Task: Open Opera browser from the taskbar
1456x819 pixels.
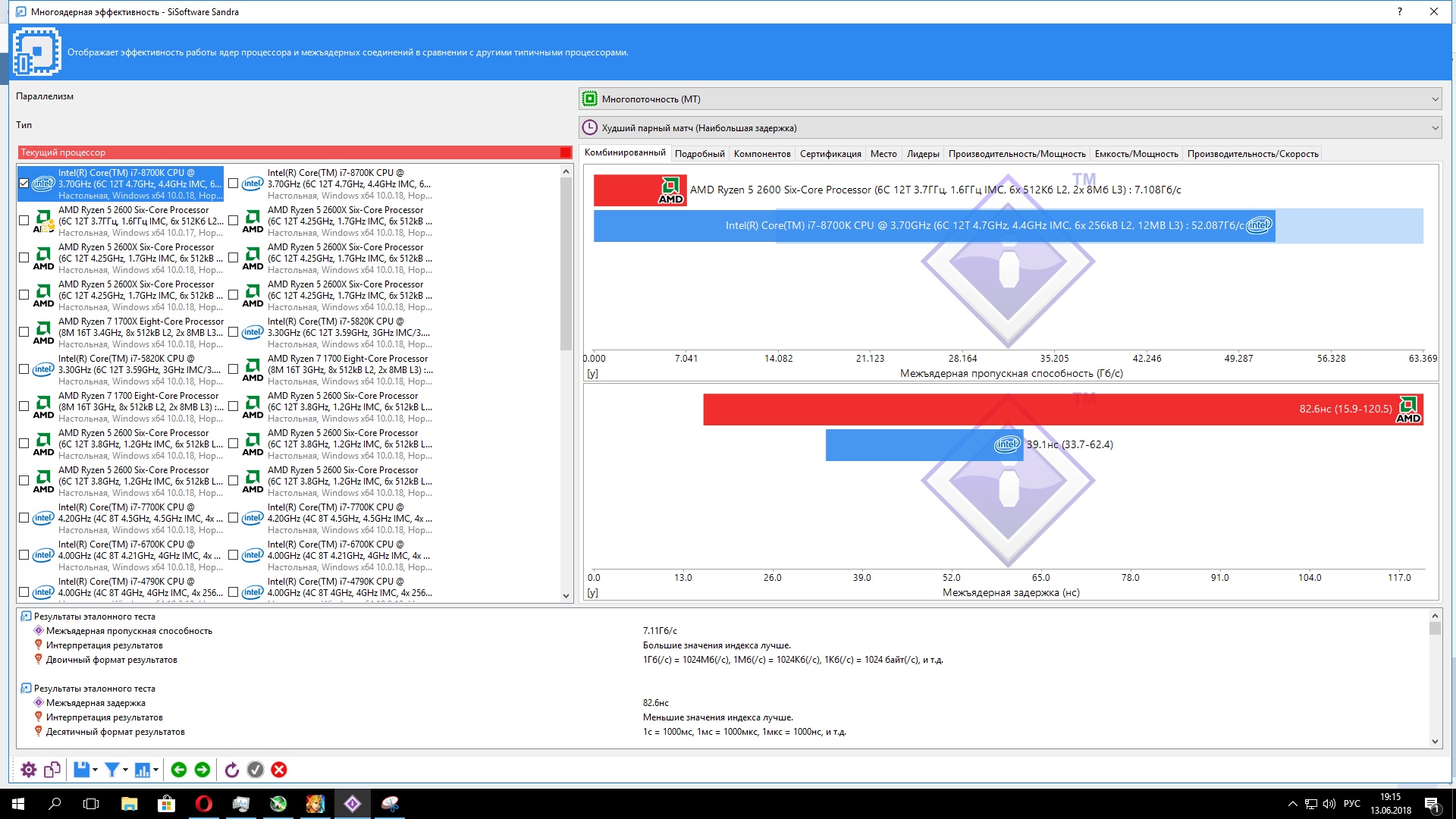Action: tap(203, 804)
